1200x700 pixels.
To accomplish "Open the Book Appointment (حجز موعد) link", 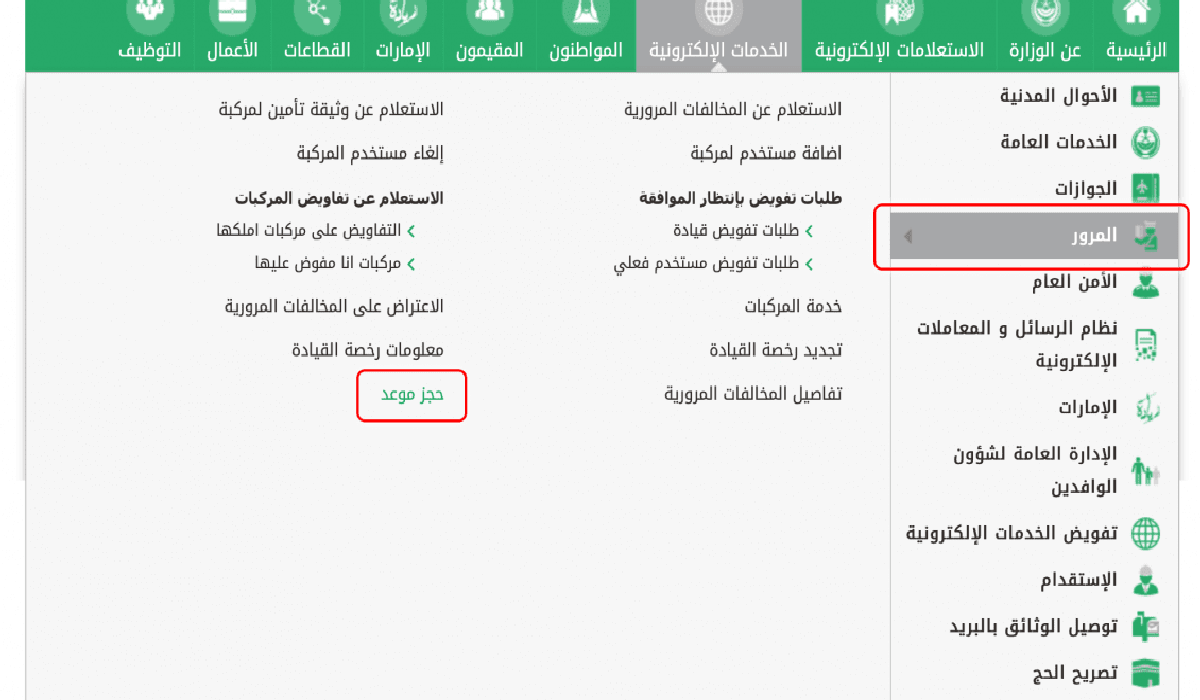I will (x=412, y=395).
